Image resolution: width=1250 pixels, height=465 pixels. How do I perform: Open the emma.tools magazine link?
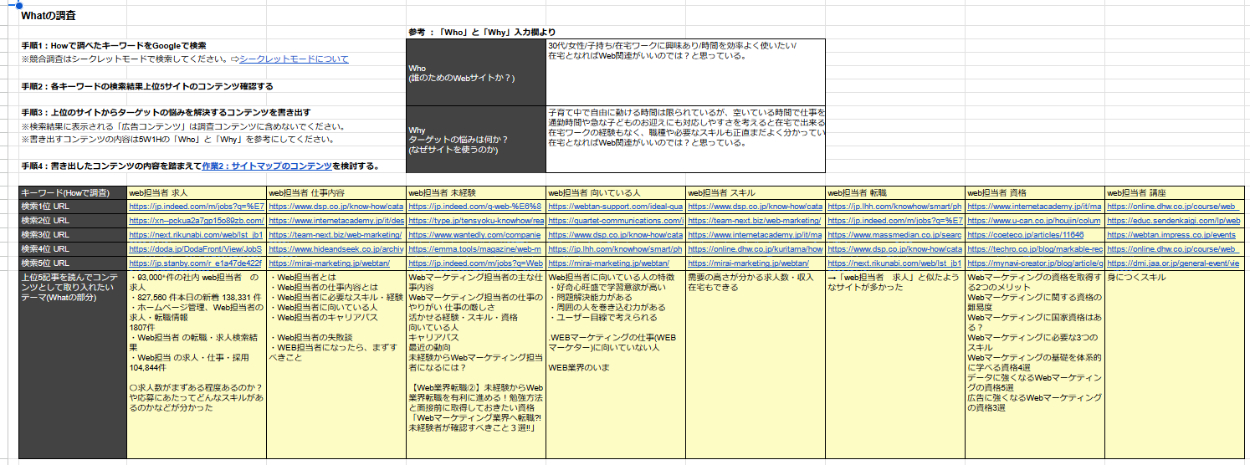tap(476, 248)
